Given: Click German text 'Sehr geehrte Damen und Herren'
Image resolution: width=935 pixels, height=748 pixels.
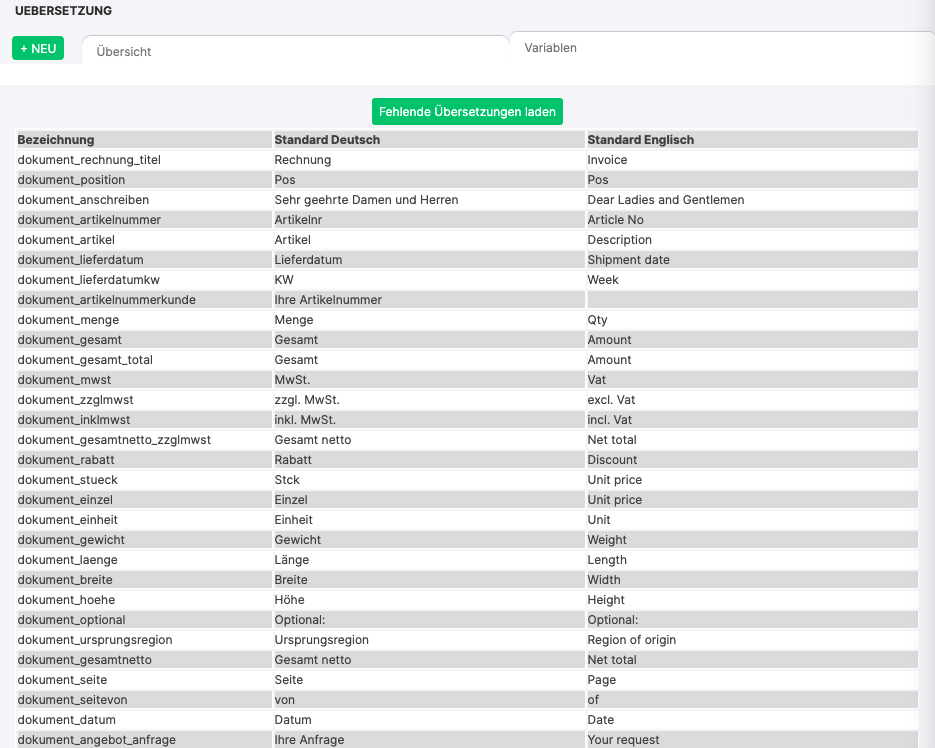Looking at the screenshot, I should tap(366, 200).
